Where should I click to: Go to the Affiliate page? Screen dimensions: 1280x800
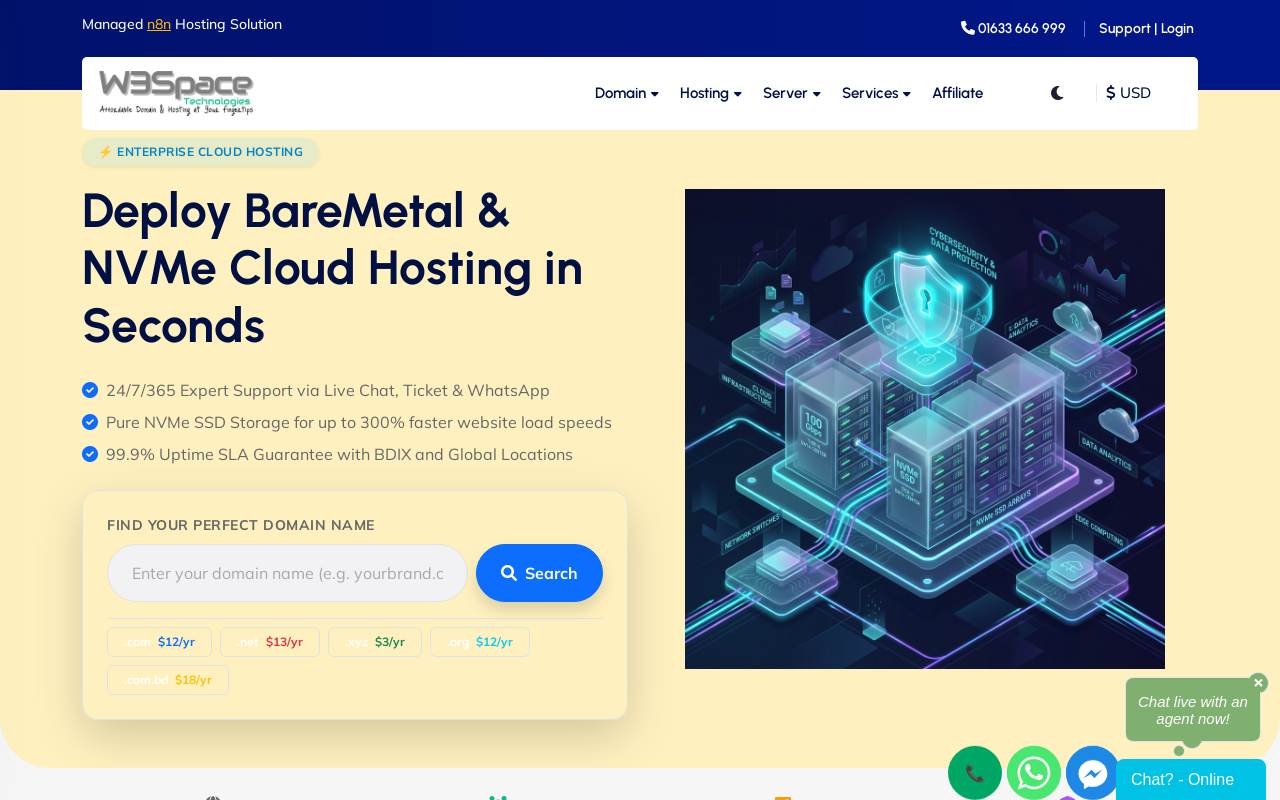pos(958,93)
